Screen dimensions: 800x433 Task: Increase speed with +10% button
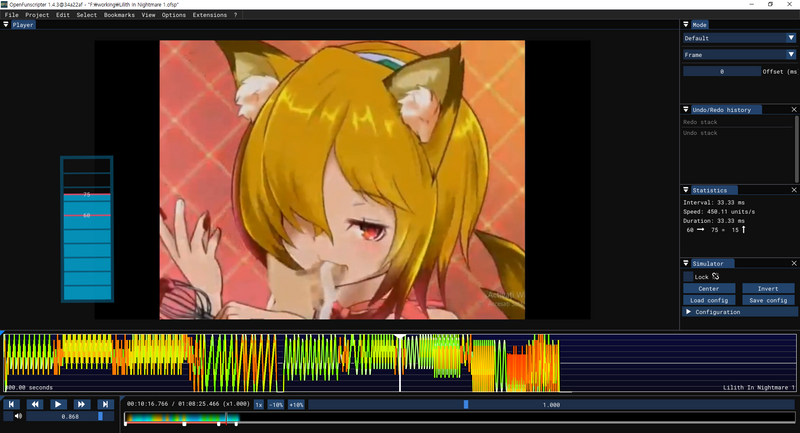tap(296, 404)
